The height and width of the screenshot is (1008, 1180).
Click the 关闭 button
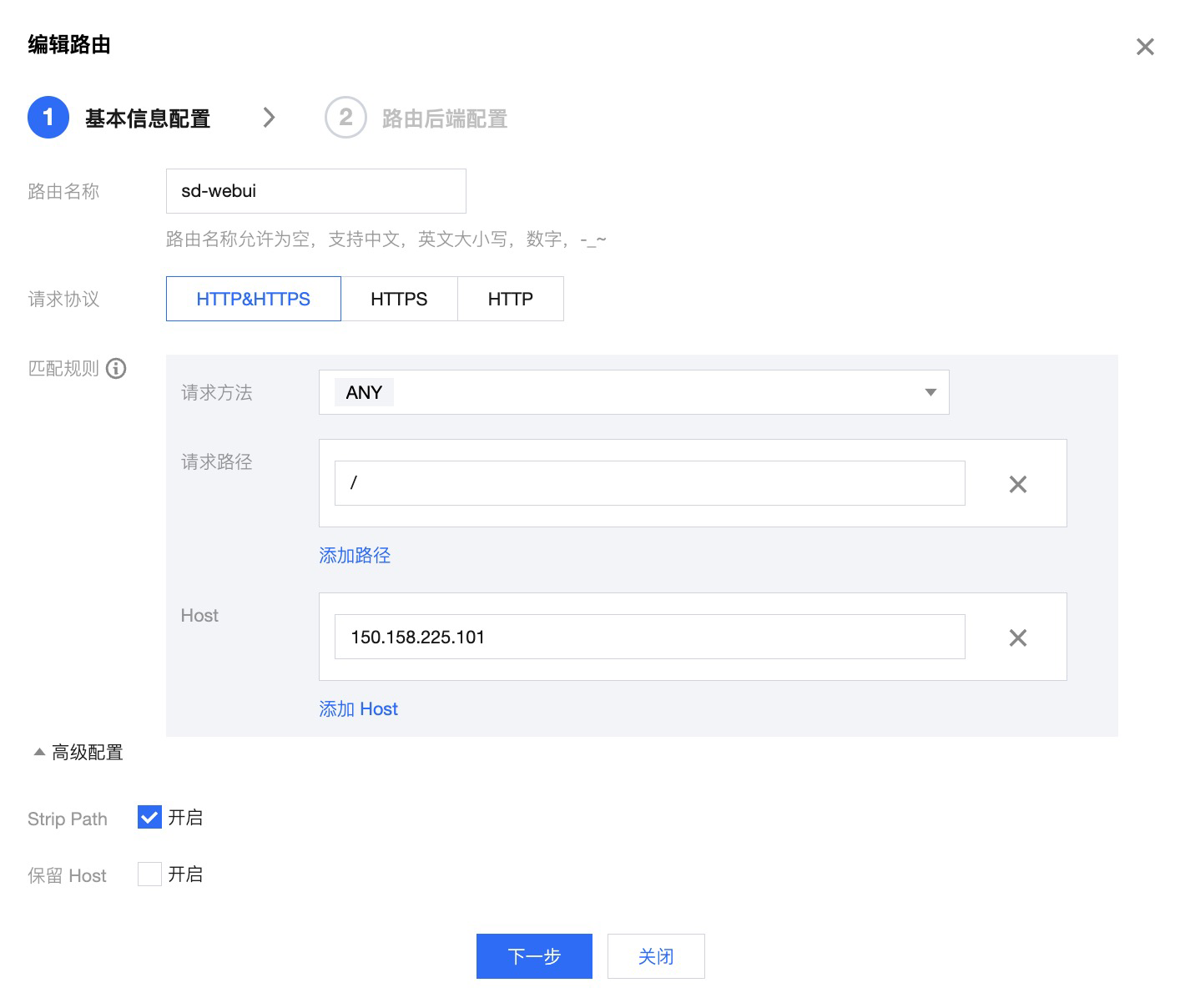coord(656,956)
